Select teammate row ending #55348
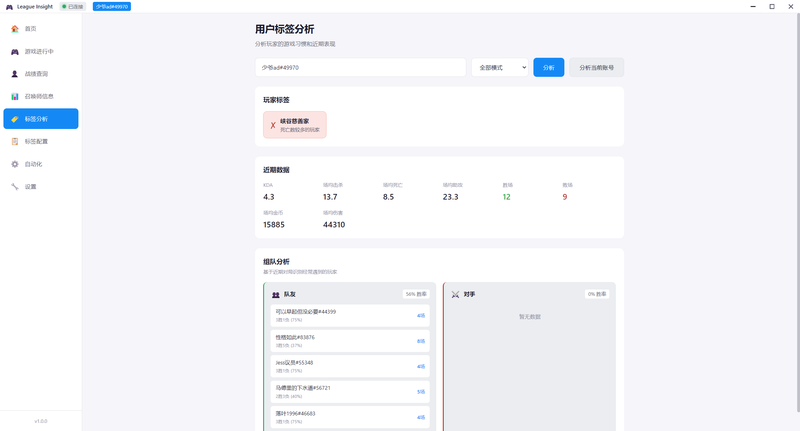800x431 pixels. (x=350, y=367)
